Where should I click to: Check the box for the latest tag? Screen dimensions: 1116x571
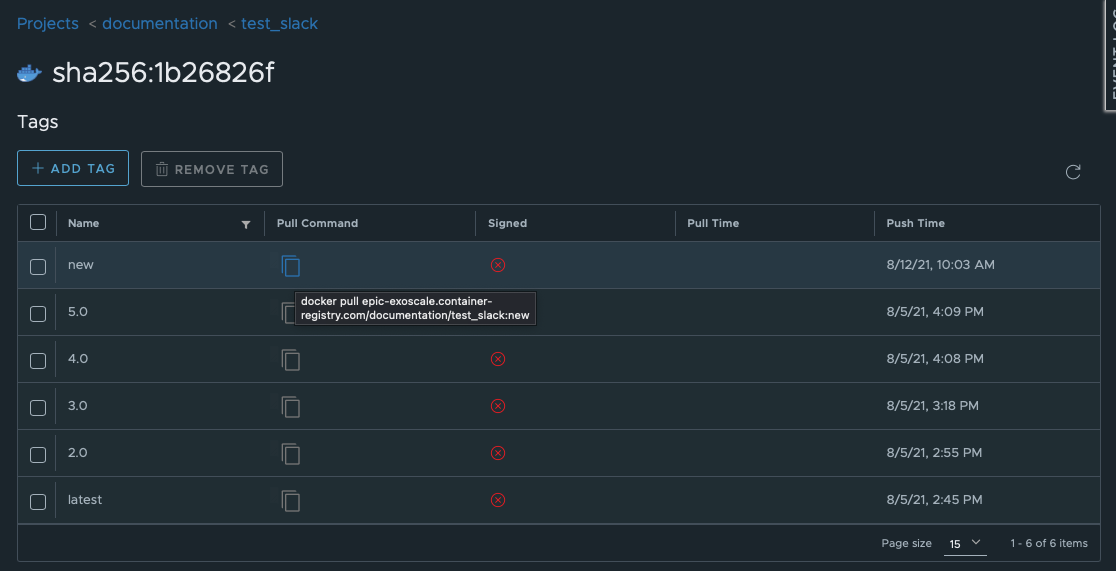click(x=38, y=501)
